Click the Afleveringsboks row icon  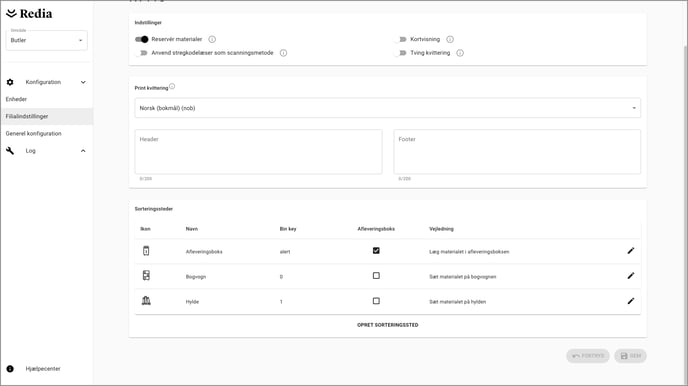point(146,251)
